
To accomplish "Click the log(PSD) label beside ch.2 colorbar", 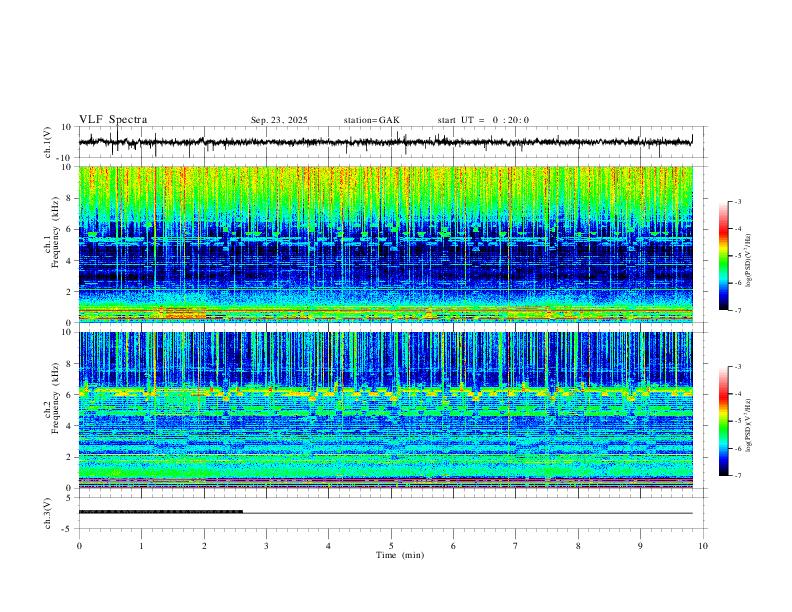I will tap(749, 426).
